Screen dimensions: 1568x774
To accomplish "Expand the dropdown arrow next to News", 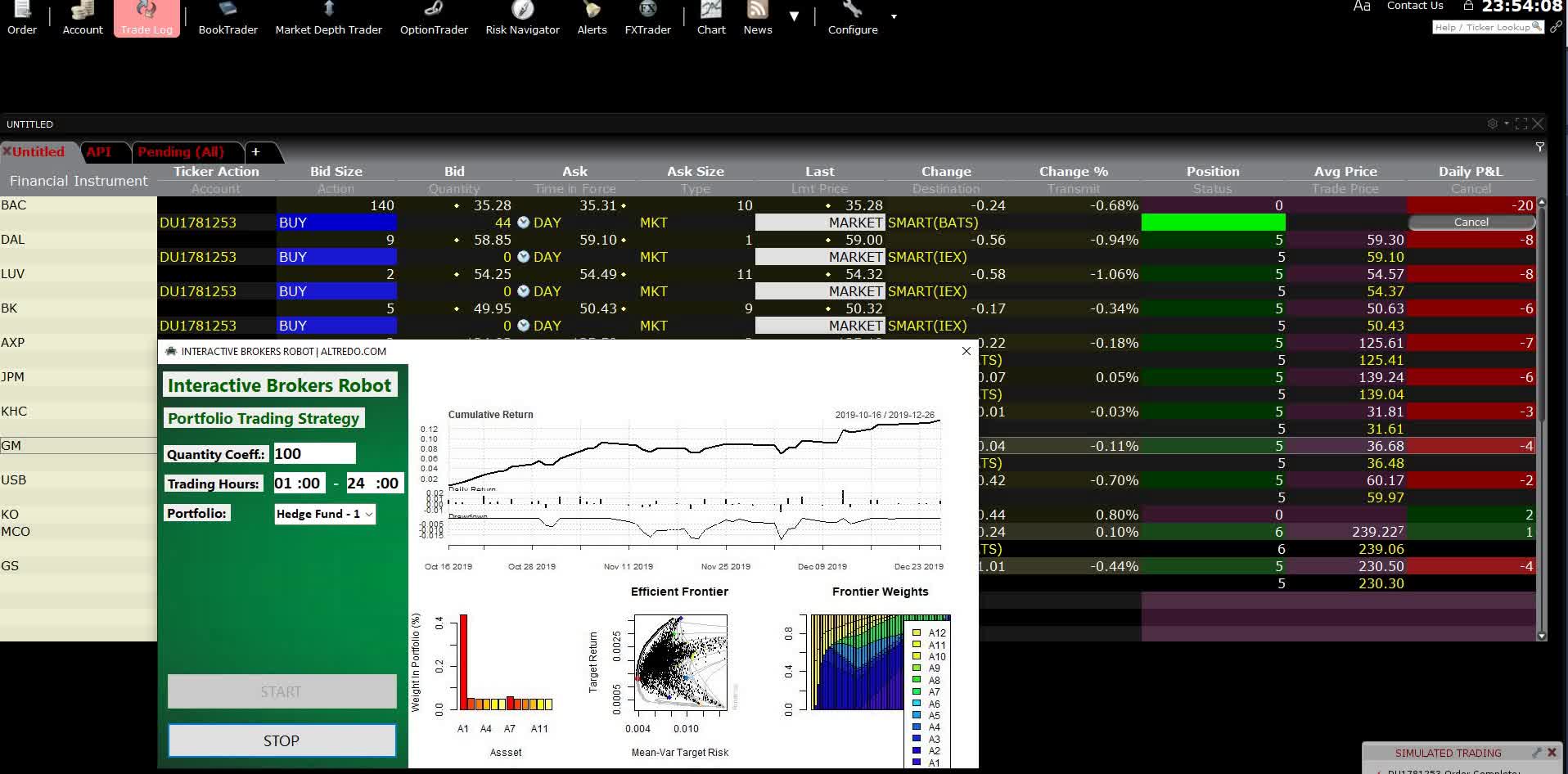I will [x=795, y=15].
